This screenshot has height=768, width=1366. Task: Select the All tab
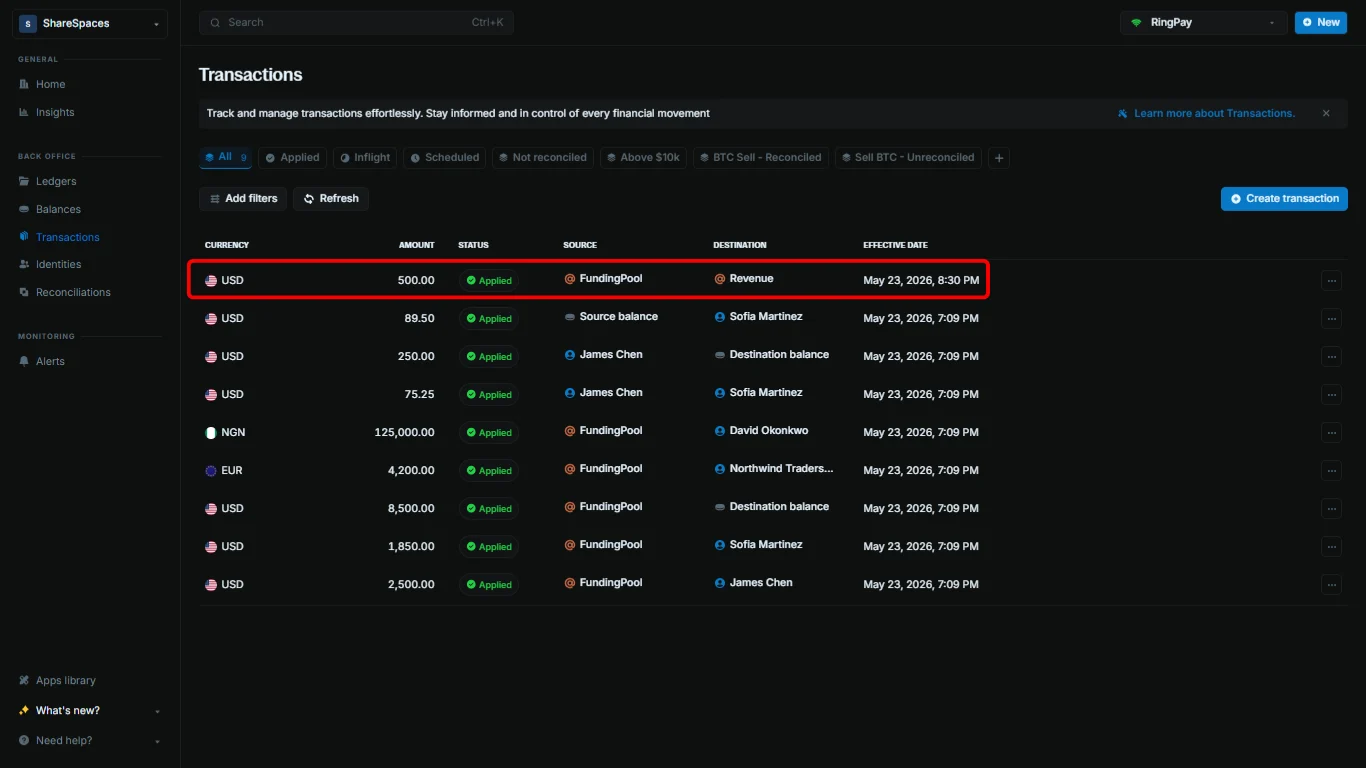pos(225,157)
